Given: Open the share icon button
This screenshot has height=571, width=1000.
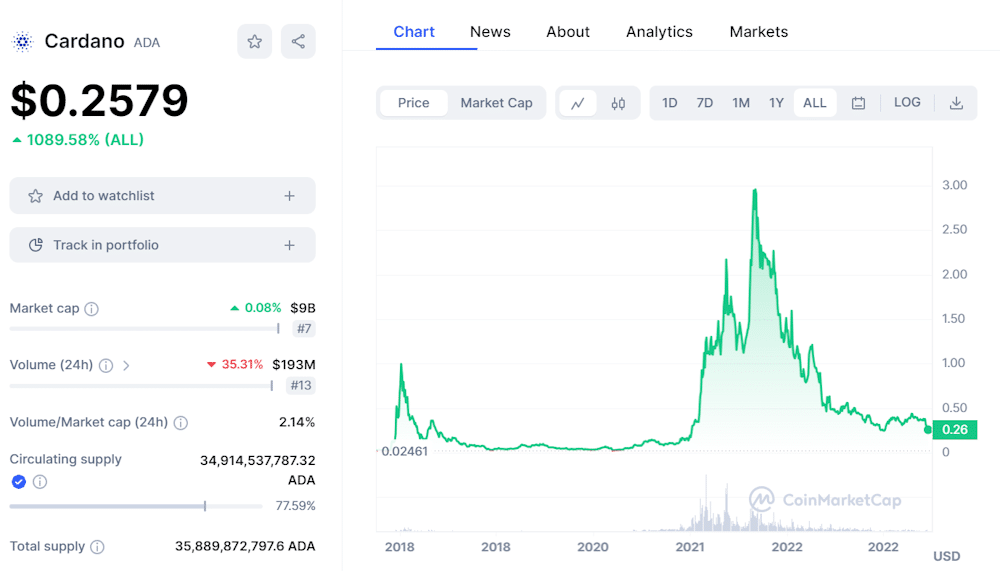Looking at the screenshot, I should pyautogui.click(x=298, y=41).
